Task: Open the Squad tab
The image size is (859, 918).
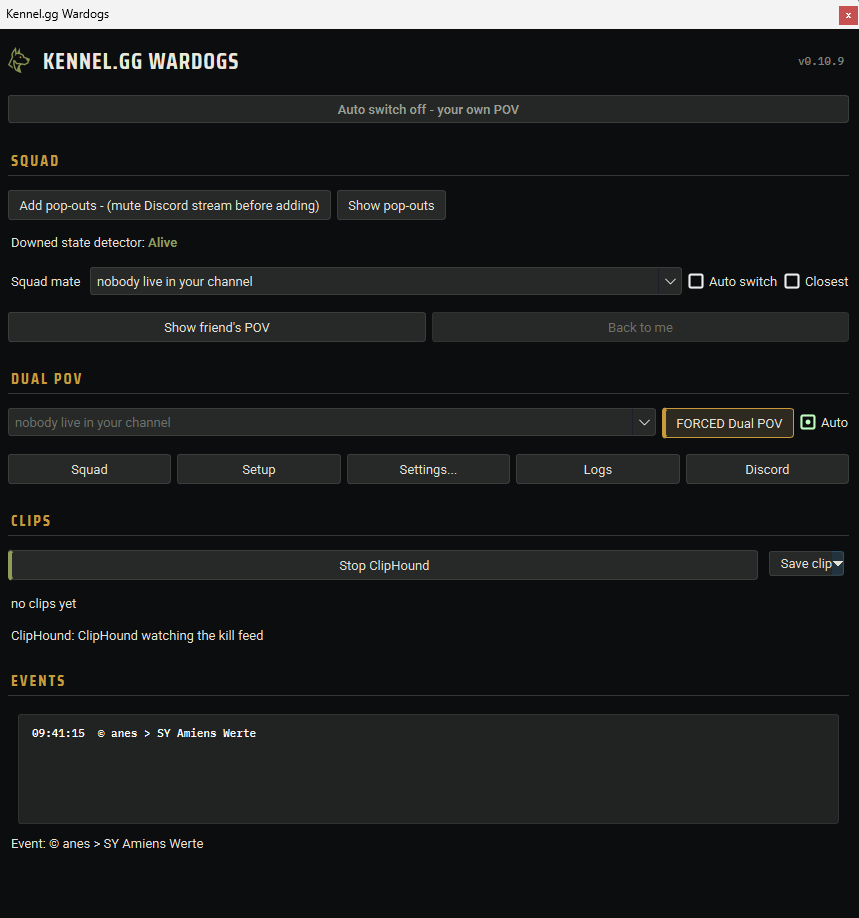Action: (x=89, y=470)
